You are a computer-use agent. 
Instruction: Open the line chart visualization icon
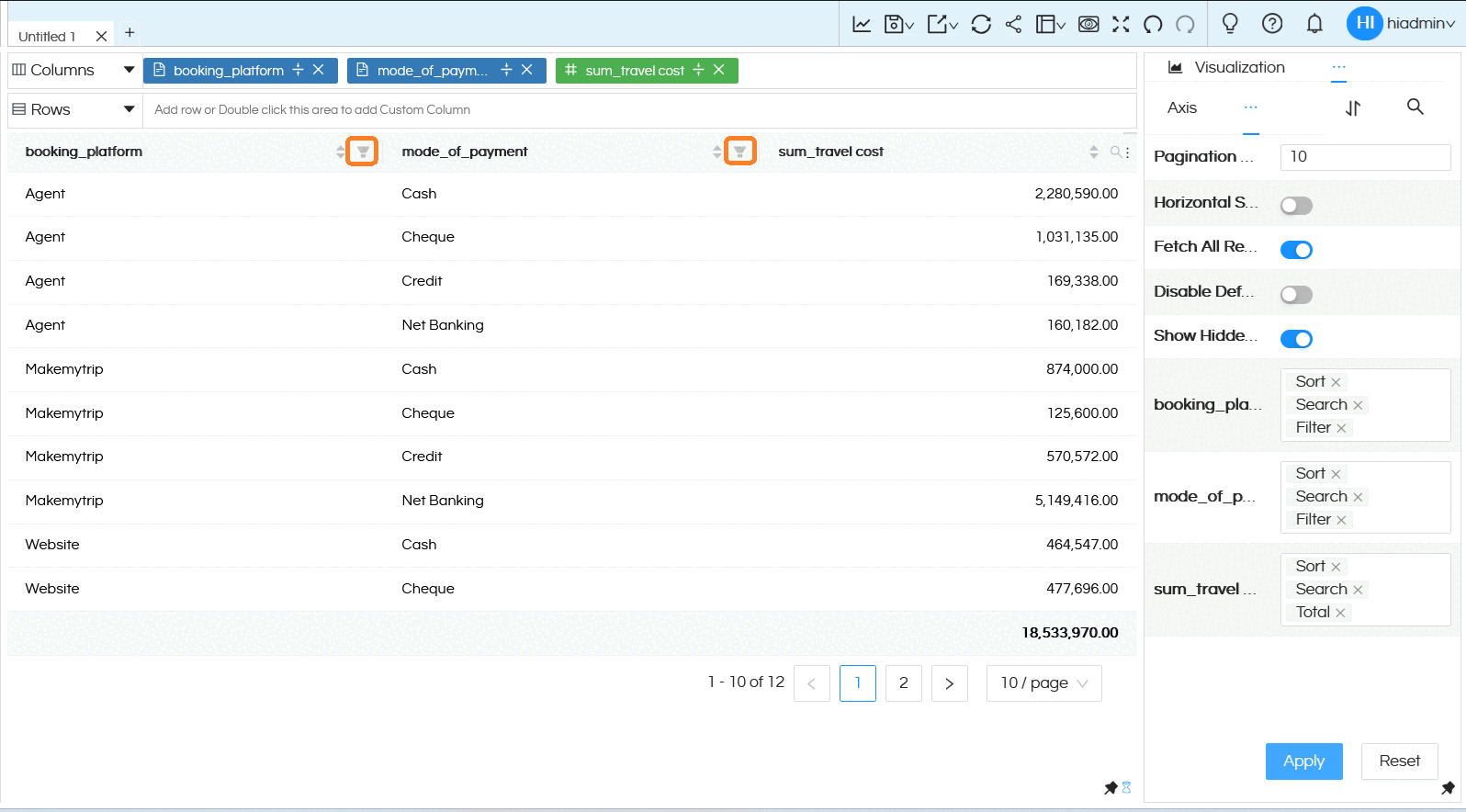pyautogui.click(x=862, y=24)
